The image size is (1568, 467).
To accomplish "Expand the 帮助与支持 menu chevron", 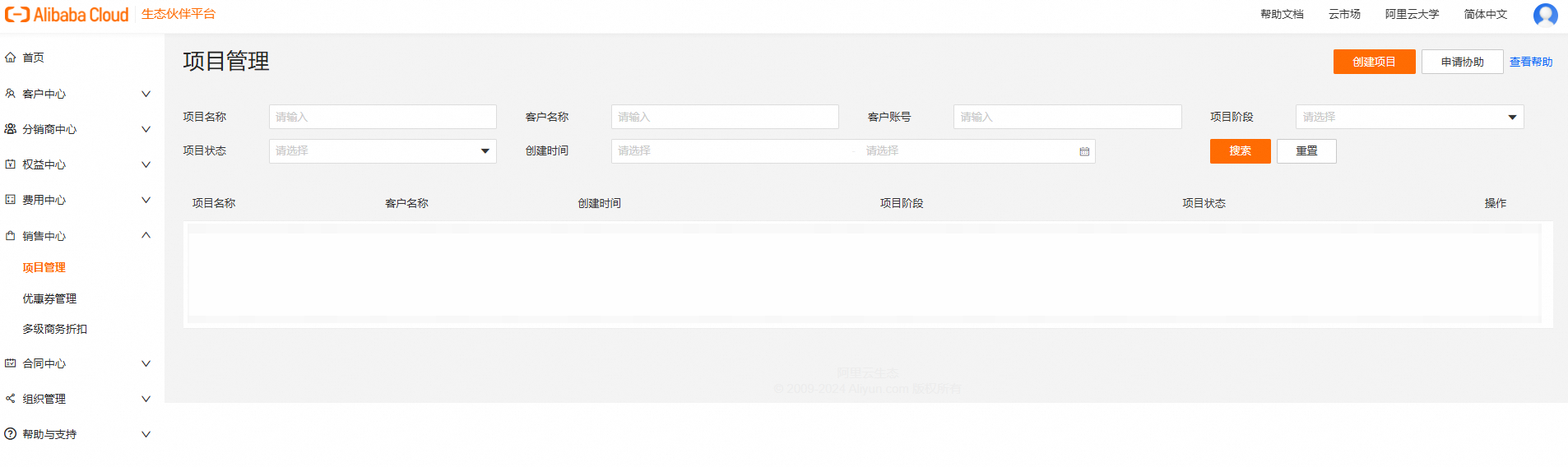I will (x=146, y=434).
